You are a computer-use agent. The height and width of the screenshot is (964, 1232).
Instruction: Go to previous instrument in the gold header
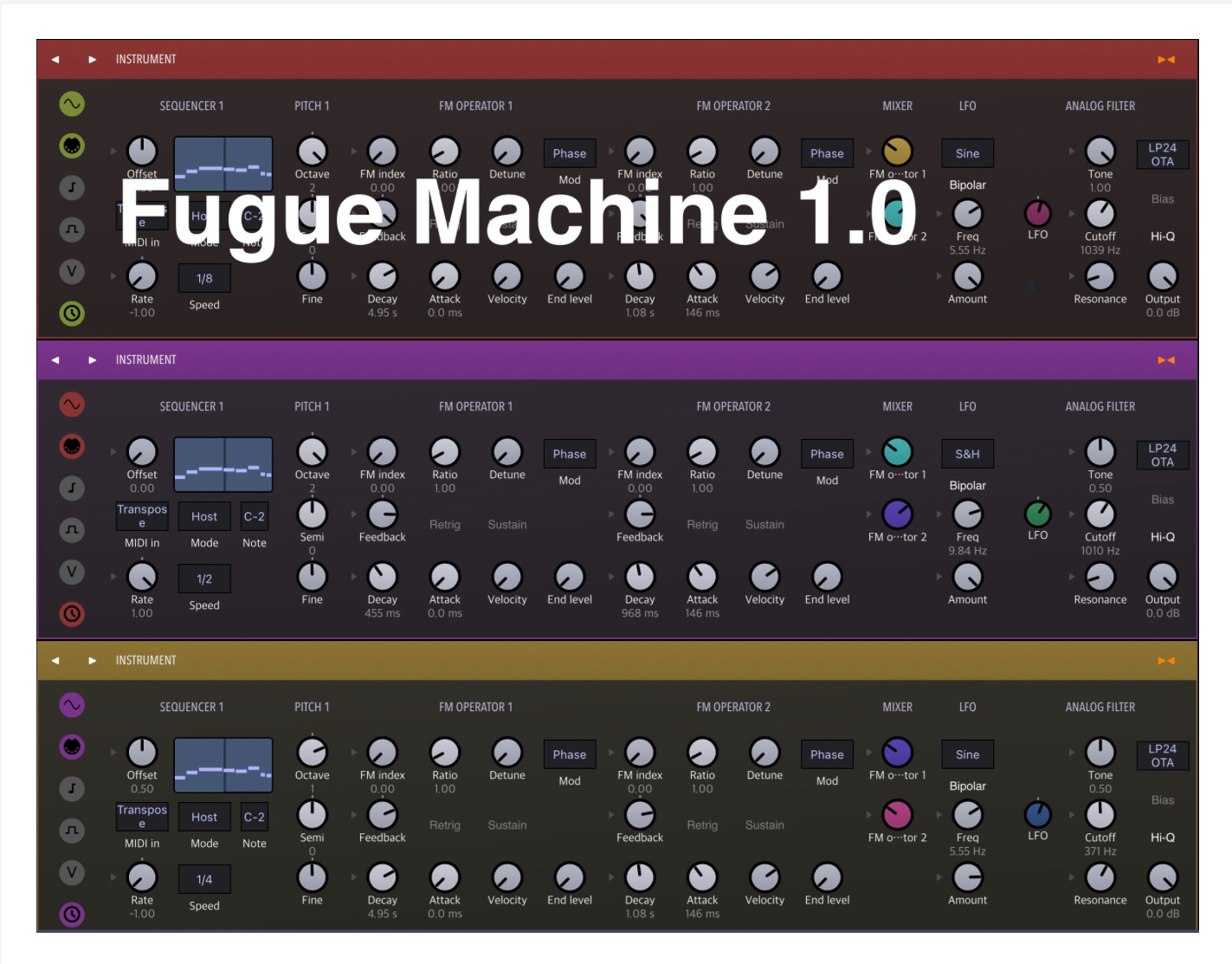[x=55, y=661]
